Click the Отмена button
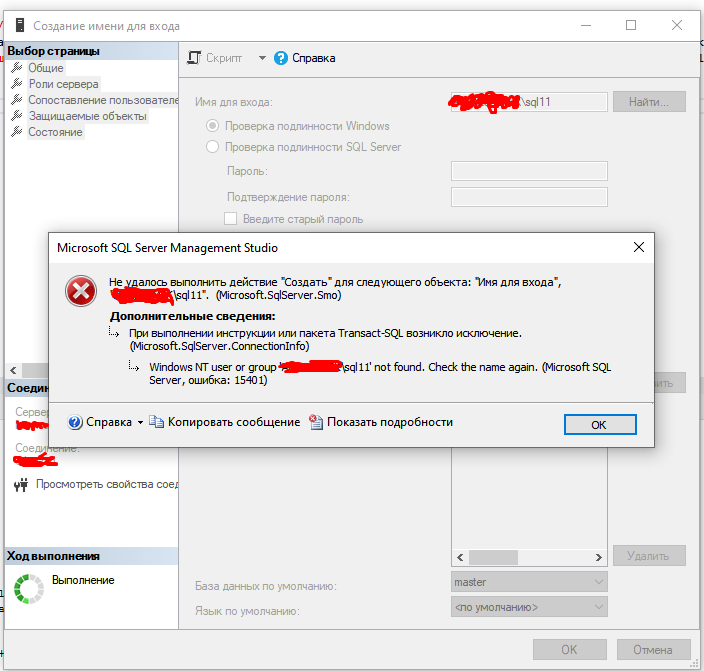 653,649
